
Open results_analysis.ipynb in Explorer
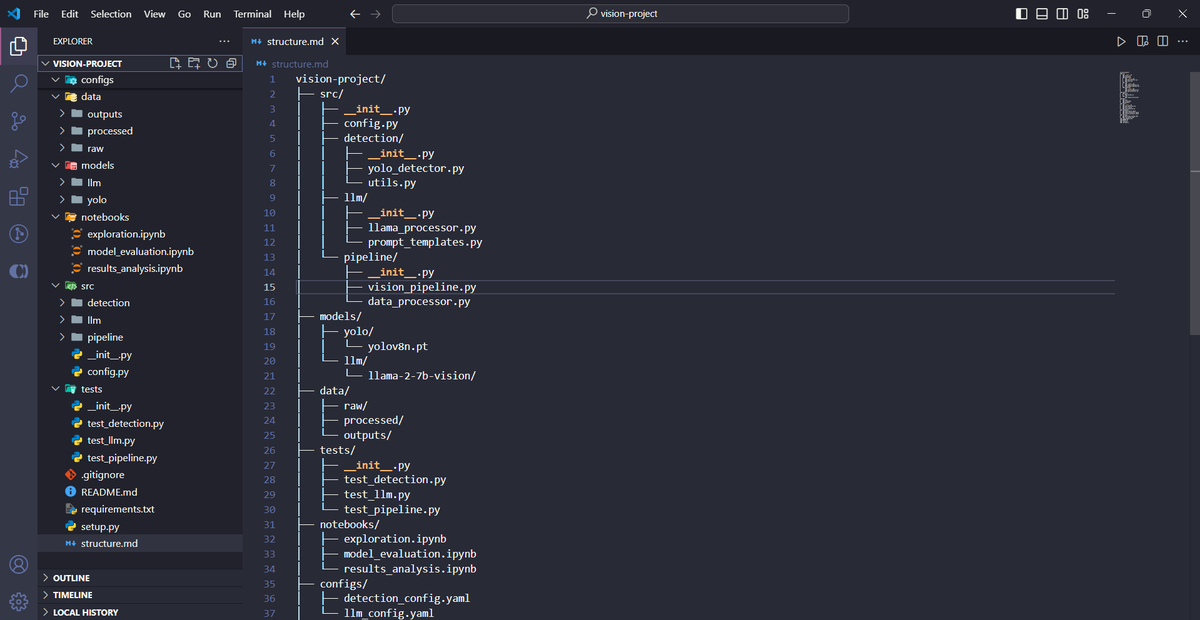(x=140, y=268)
